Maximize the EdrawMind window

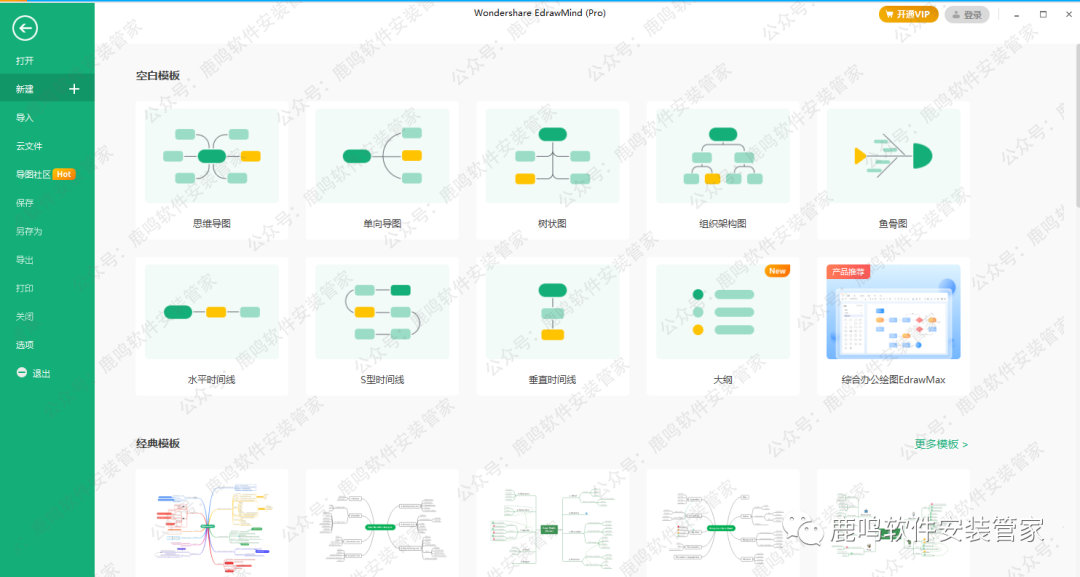1043,14
